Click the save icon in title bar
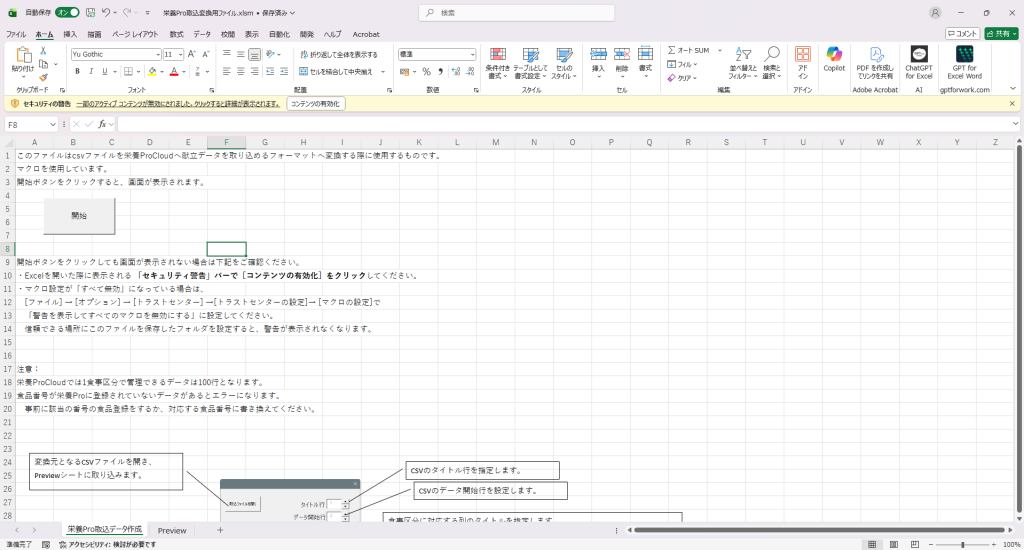This screenshot has width=1024, height=550. coord(90,13)
